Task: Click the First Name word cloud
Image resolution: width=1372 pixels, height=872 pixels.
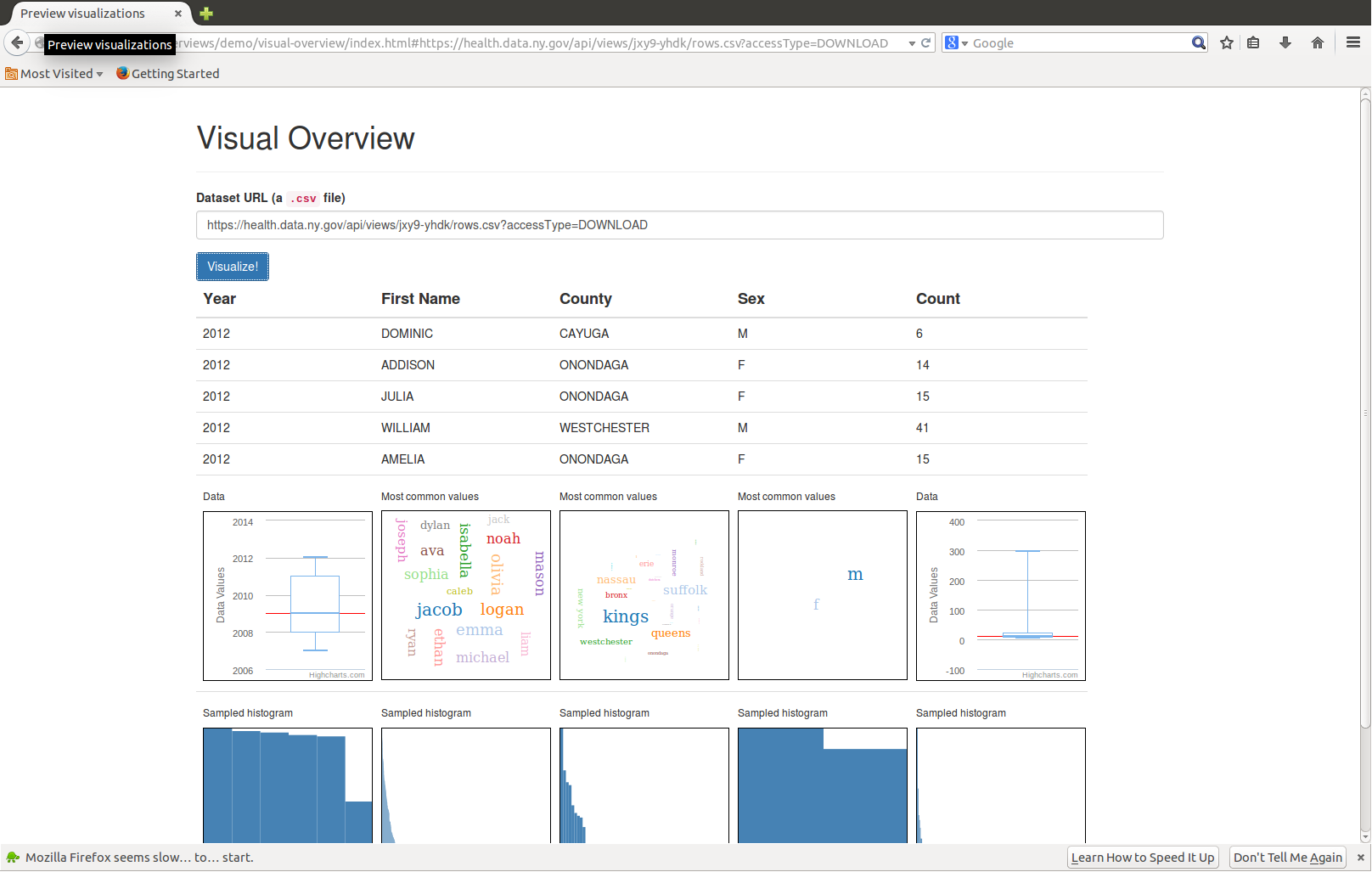Action: [466, 595]
